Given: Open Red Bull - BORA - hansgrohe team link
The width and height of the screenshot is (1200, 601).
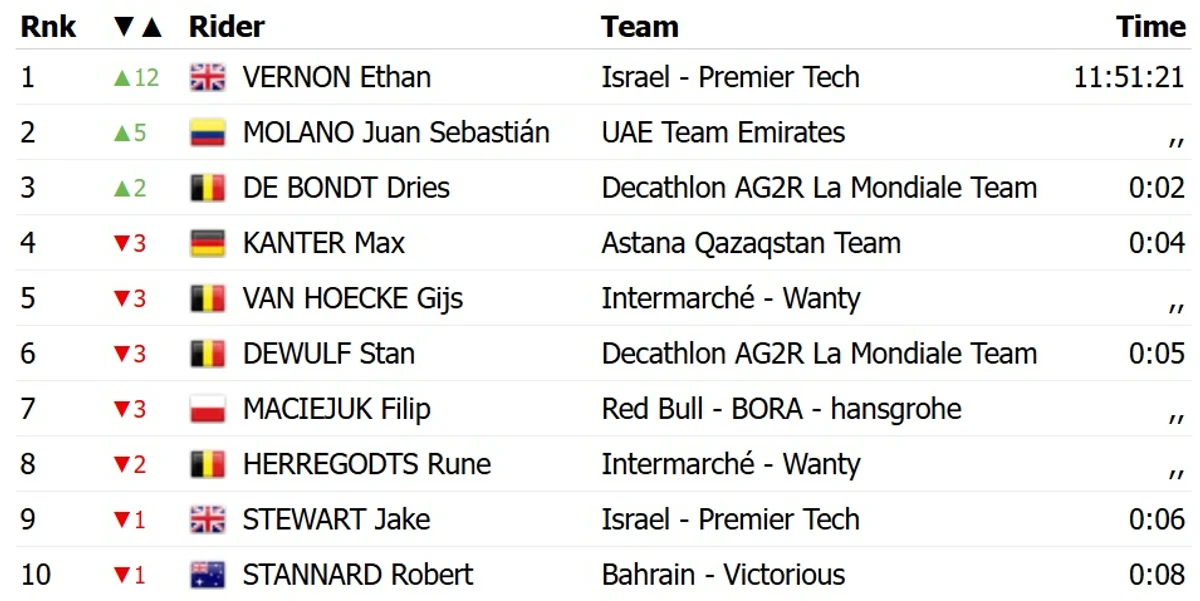Looking at the screenshot, I should [781, 409].
